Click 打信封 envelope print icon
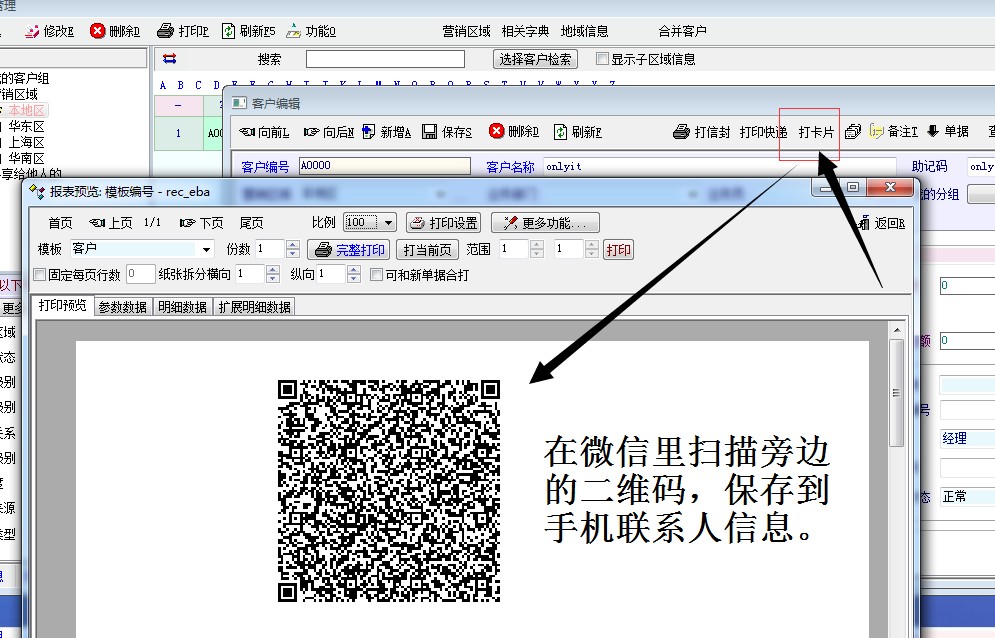 coord(701,132)
